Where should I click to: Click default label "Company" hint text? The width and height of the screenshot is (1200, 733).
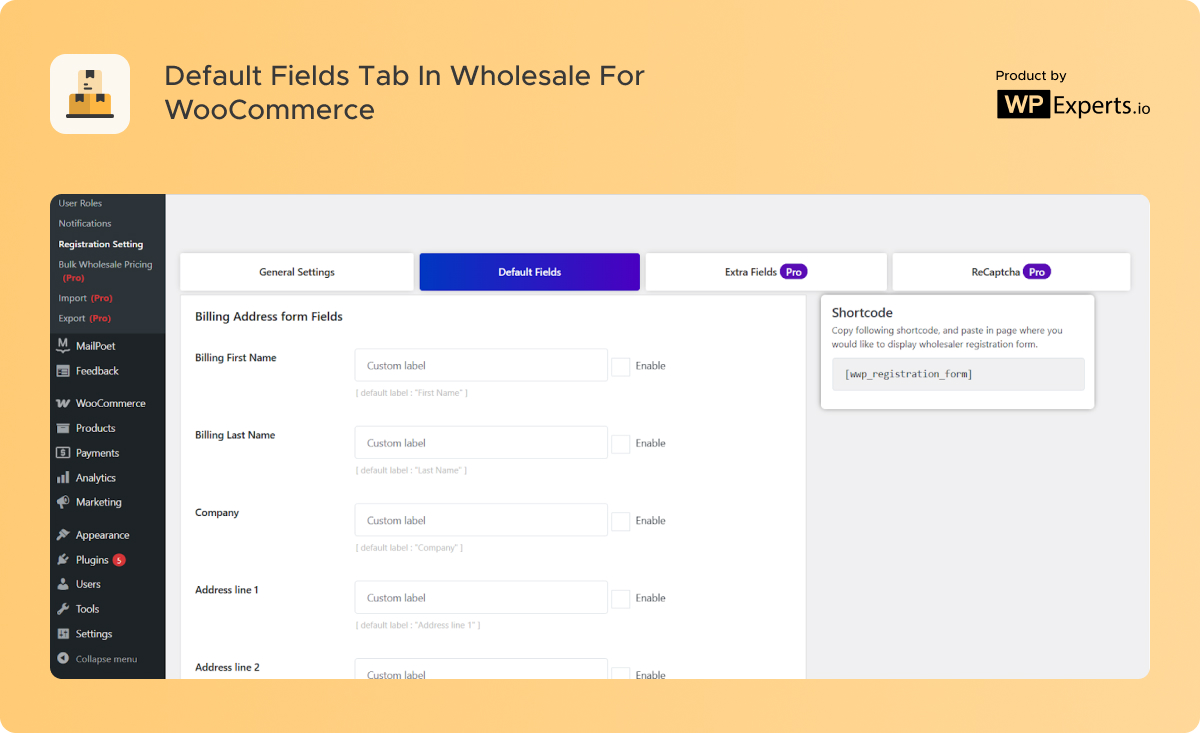tap(409, 548)
